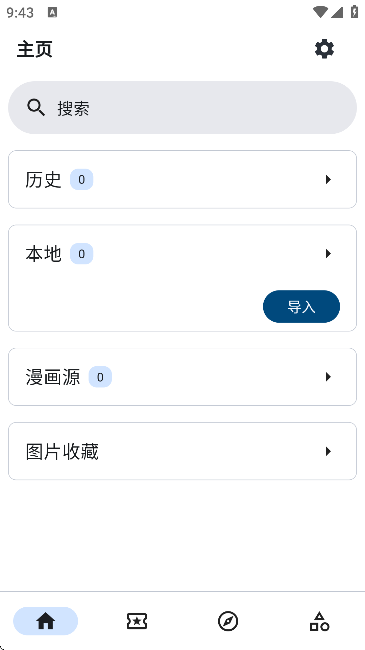The width and height of the screenshot is (365, 650).
Task: Focus the 搜索 search field
Action: click(x=182, y=107)
